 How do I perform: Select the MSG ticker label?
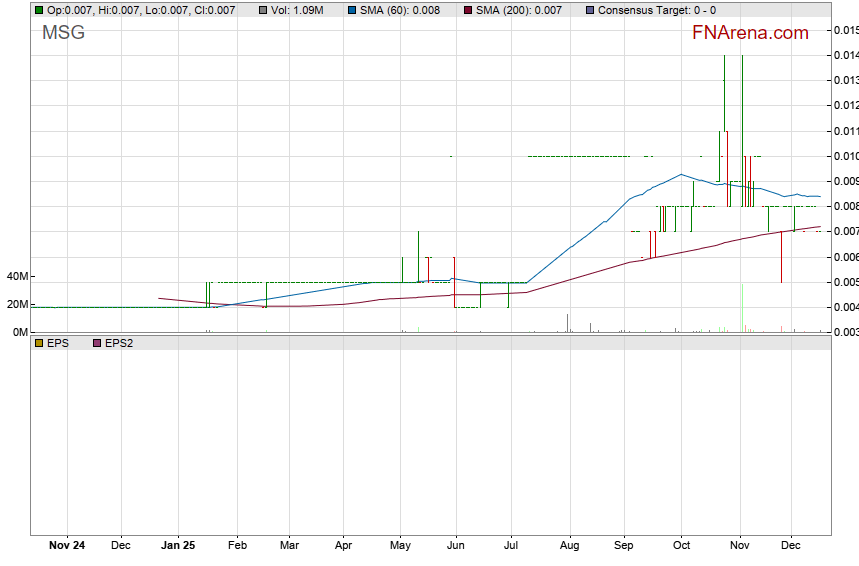point(63,33)
